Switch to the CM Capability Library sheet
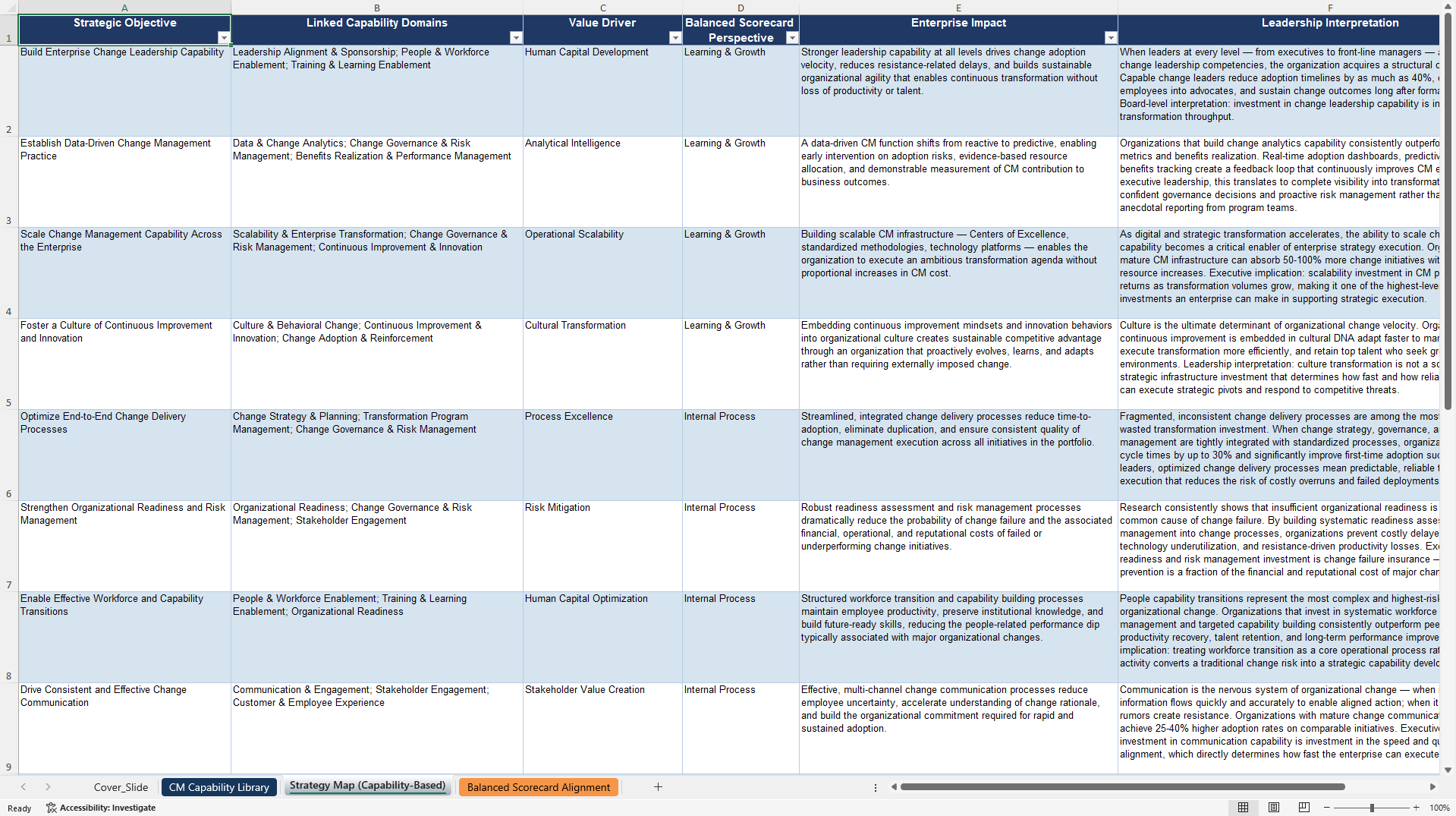The image size is (1456, 816). [x=219, y=787]
